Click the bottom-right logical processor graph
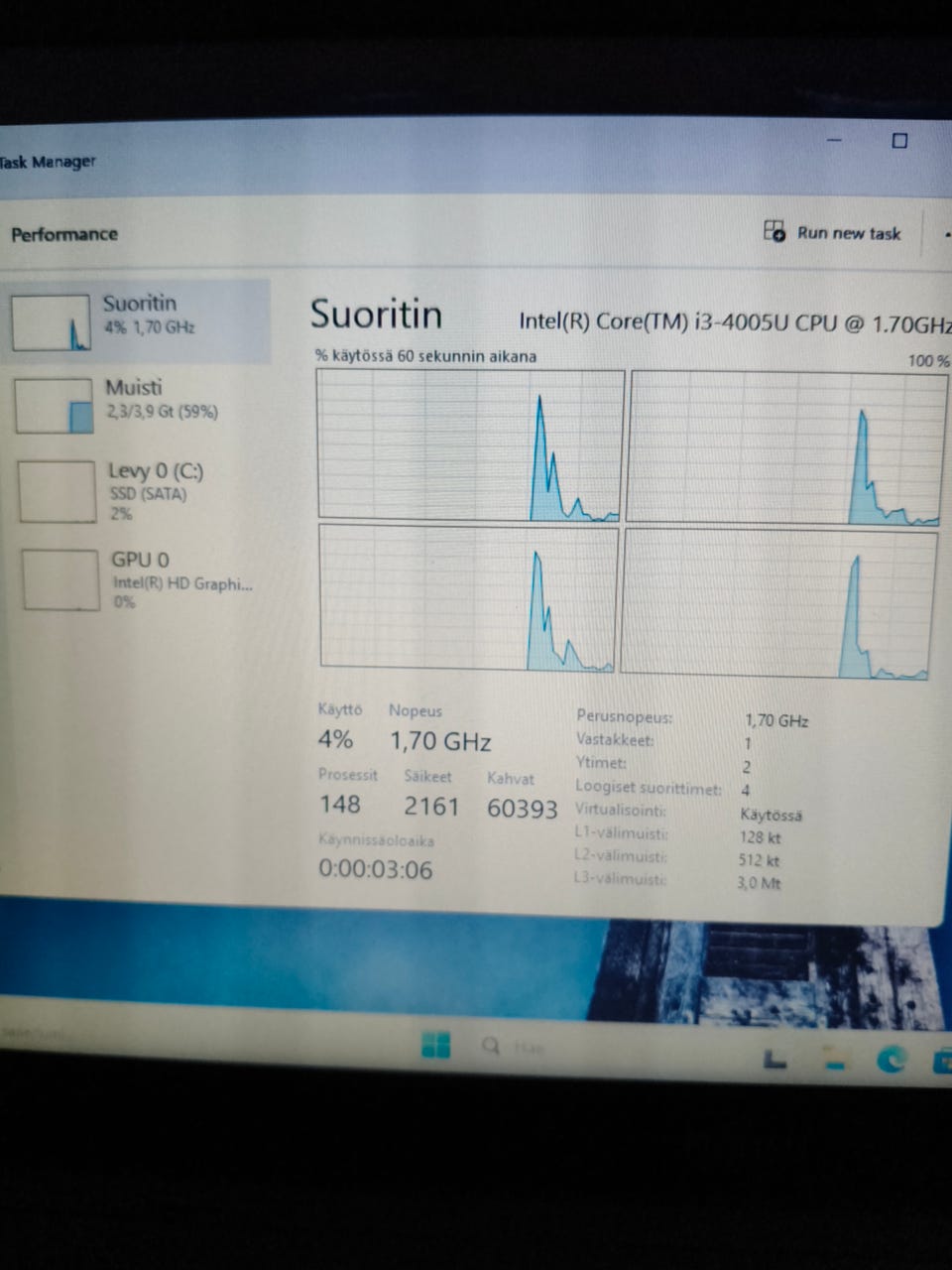This screenshot has width=952, height=1270. pos(779,604)
